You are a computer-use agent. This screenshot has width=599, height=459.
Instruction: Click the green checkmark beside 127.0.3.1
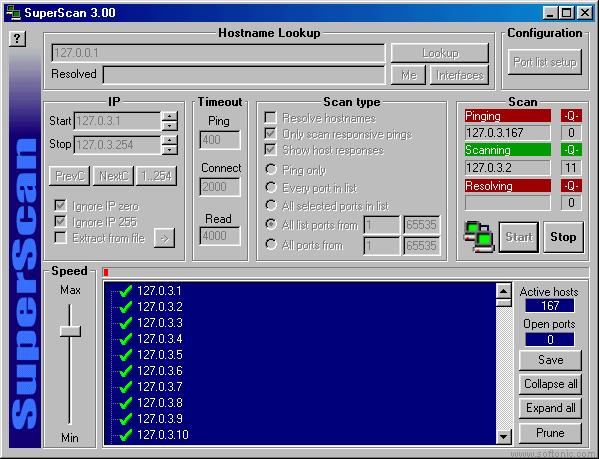(x=126, y=291)
